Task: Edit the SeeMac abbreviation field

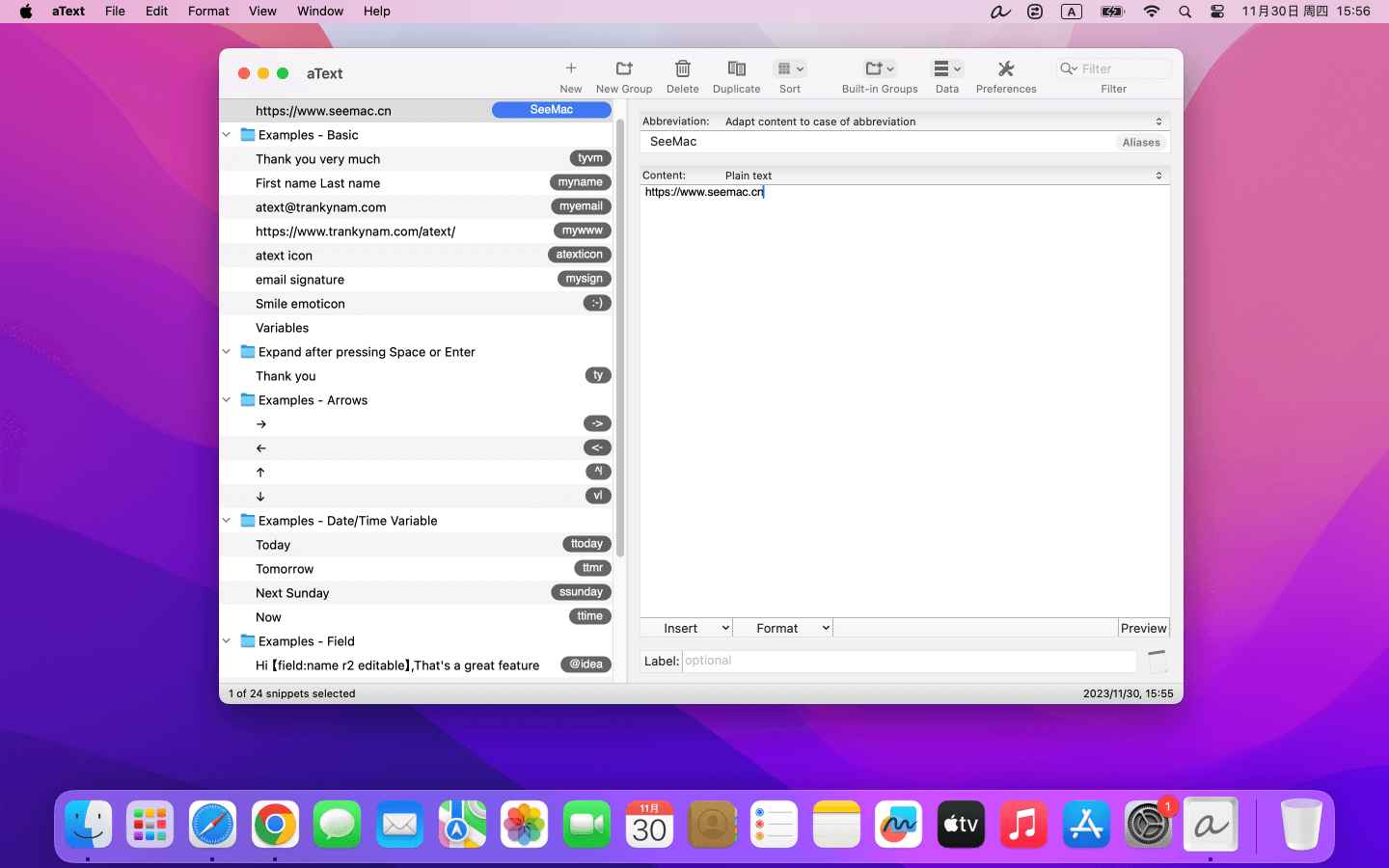Action: (878, 142)
